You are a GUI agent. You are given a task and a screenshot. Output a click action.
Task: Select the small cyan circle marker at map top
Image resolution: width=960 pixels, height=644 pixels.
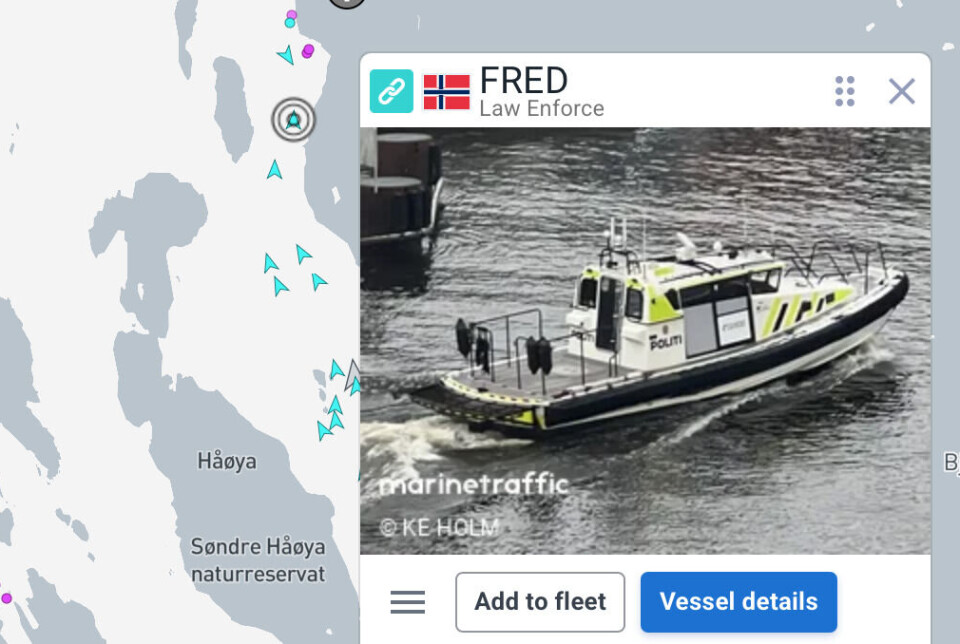point(290,23)
